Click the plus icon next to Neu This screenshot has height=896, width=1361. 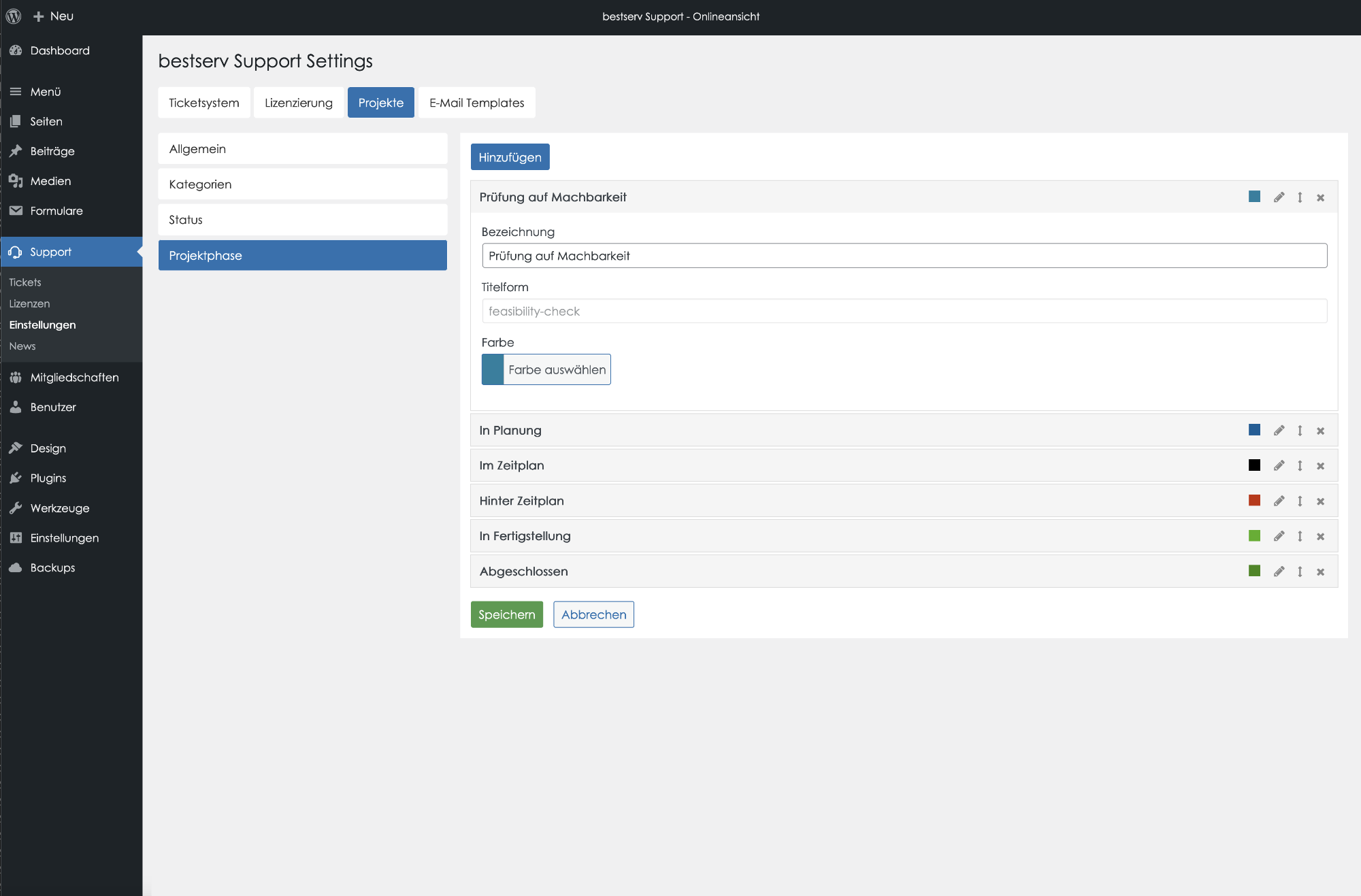point(39,16)
